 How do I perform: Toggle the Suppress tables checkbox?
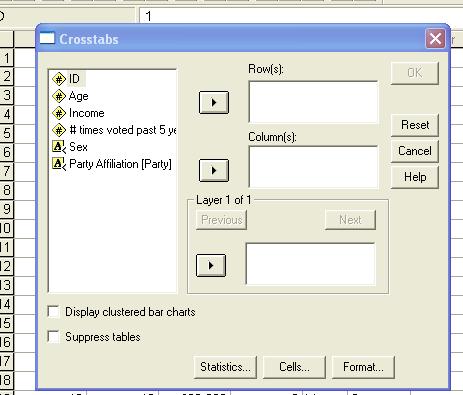click(x=53, y=337)
